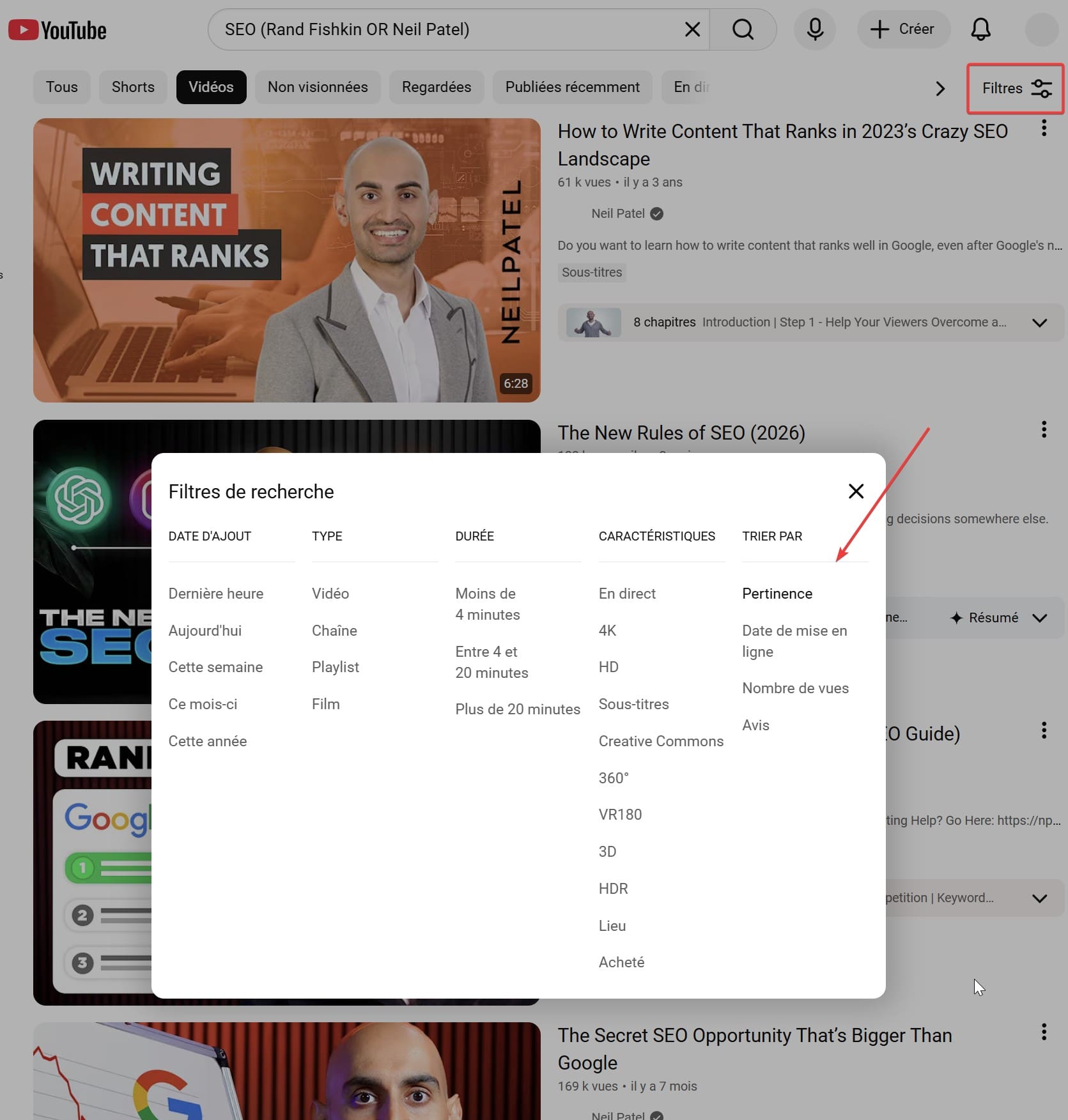Sort results by Nombre de vues
The image size is (1068, 1120).
[x=795, y=688]
